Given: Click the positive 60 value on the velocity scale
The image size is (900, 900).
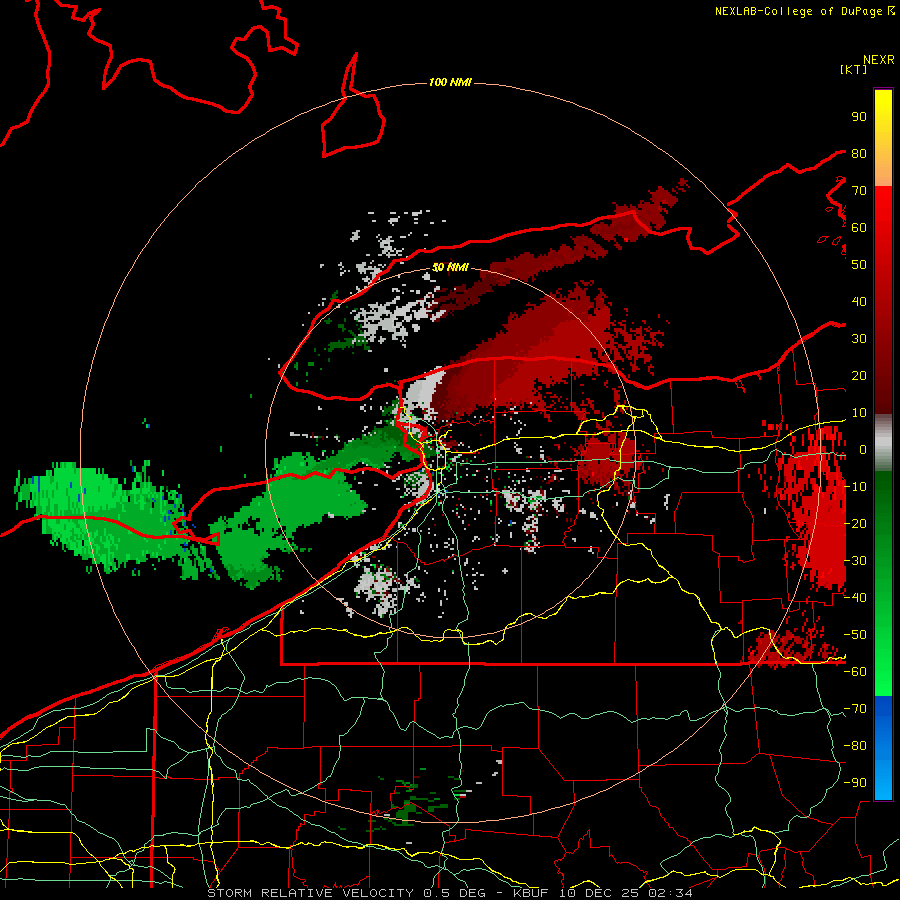Looking at the screenshot, I should 859,227.
